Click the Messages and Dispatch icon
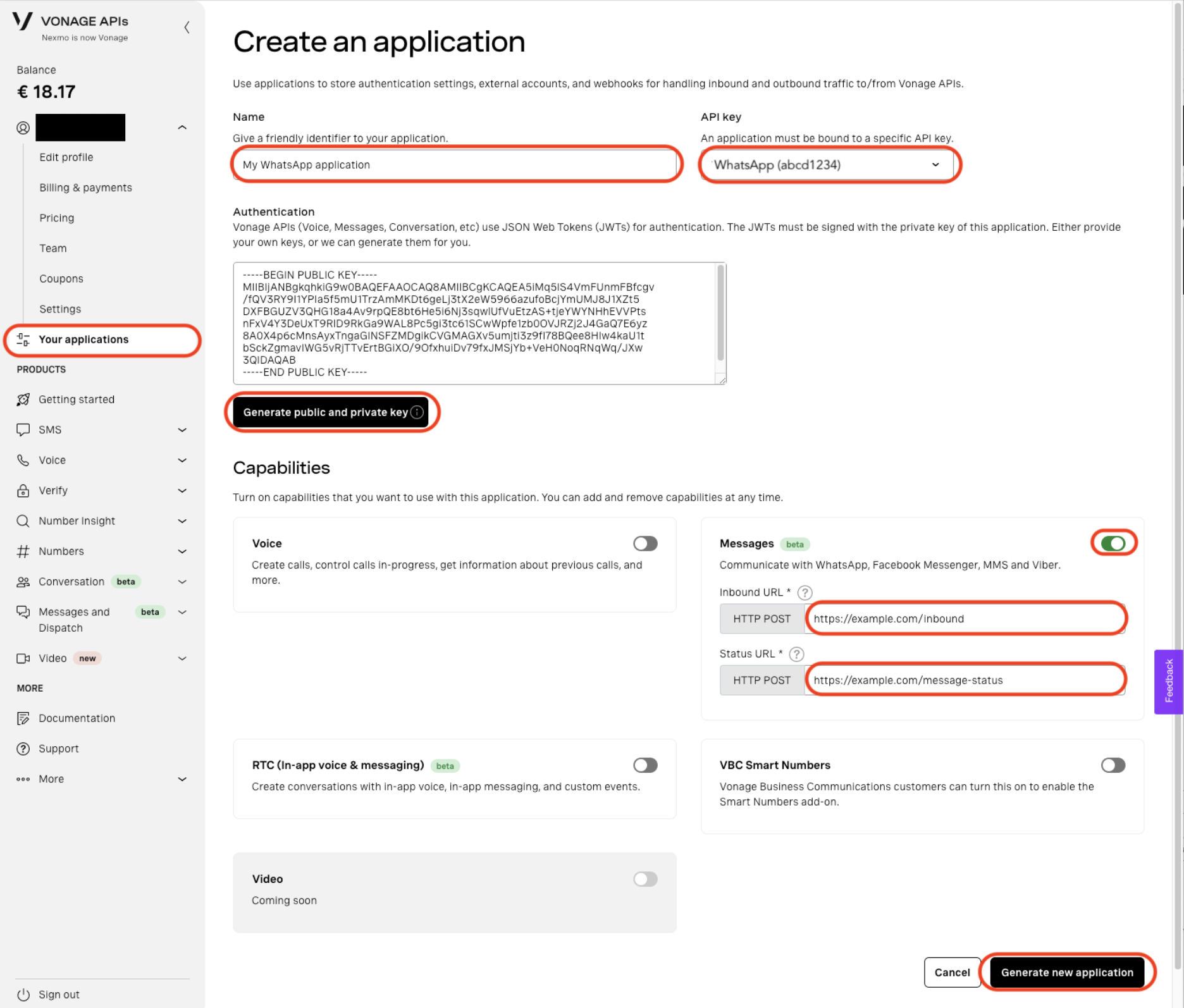The image size is (1184, 1008). click(23, 612)
